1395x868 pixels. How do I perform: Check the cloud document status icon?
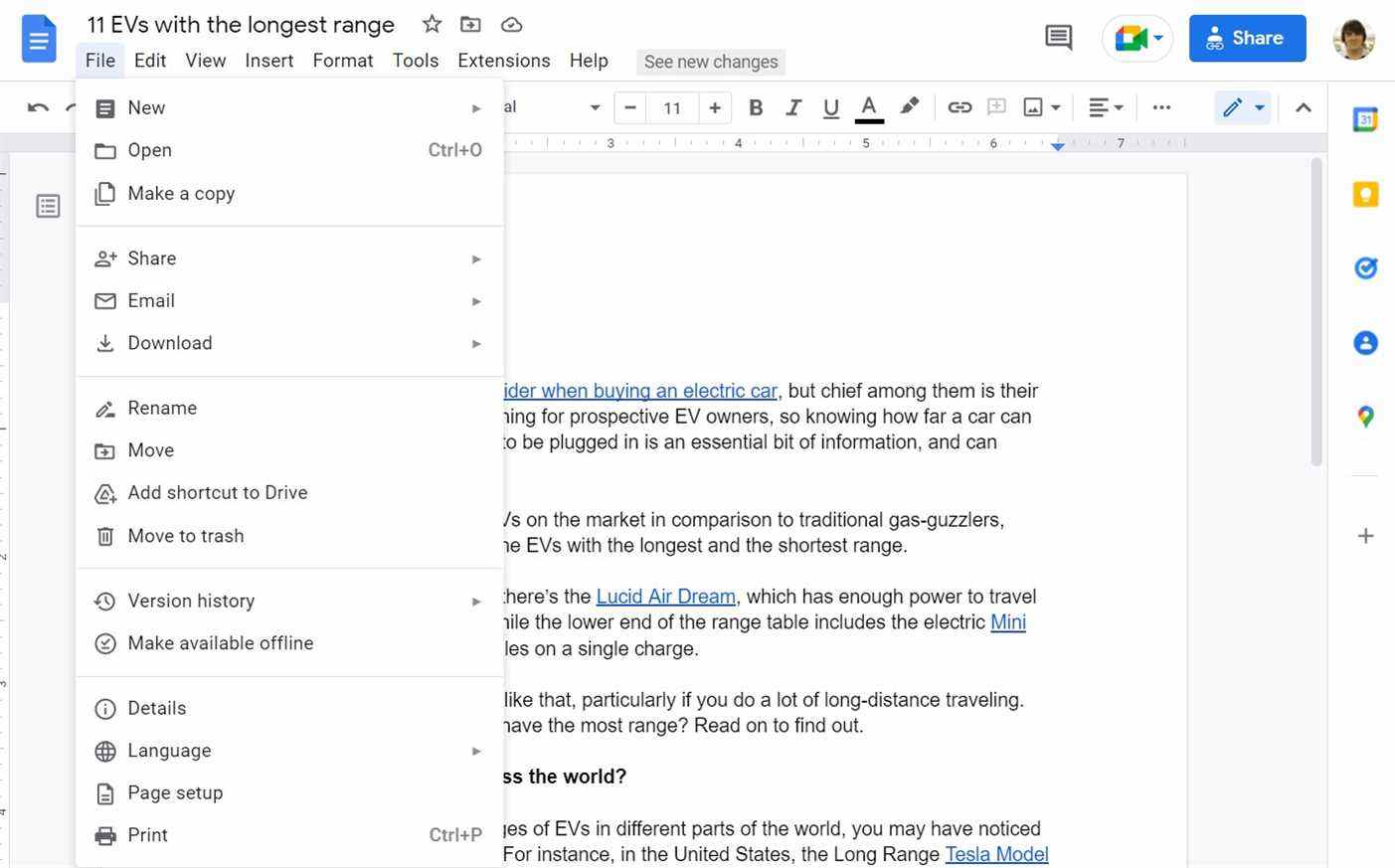click(x=511, y=24)
